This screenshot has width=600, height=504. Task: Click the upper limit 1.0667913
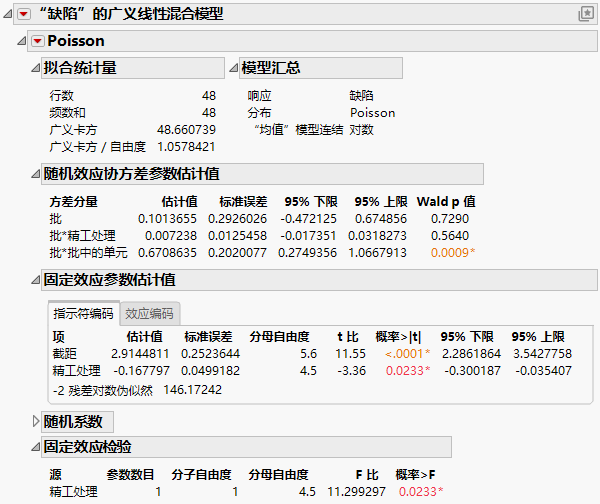(x=377, y=253)
